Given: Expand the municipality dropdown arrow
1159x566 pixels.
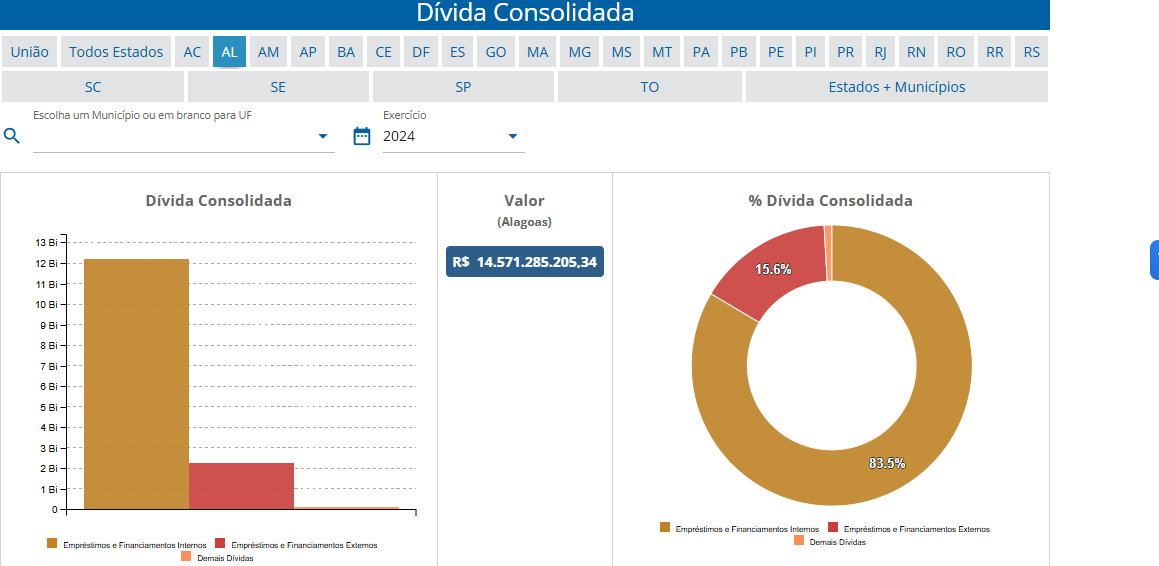Looking at the screenshot, I should (323, 136).
